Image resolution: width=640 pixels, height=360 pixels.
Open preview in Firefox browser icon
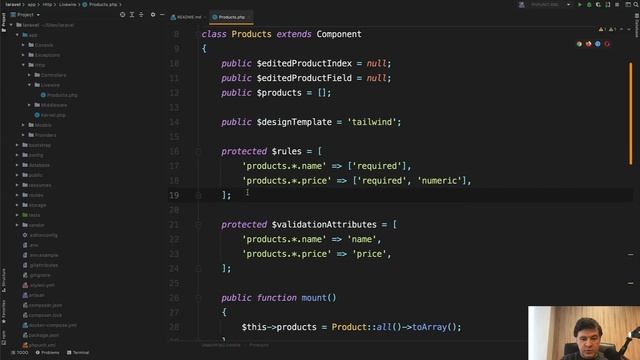(x=589, y=44)
